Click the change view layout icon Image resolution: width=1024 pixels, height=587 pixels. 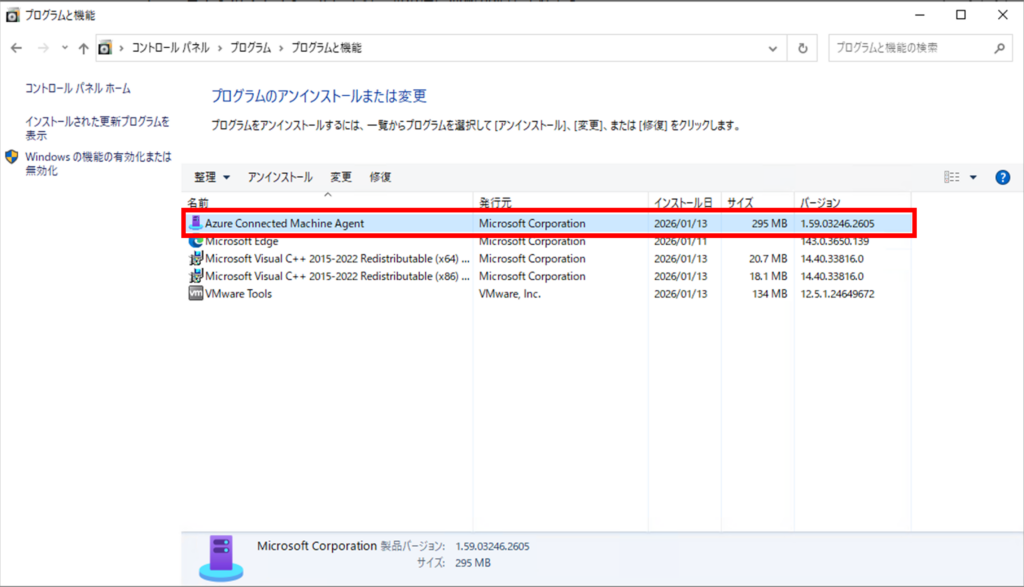[x=951, y=177]
